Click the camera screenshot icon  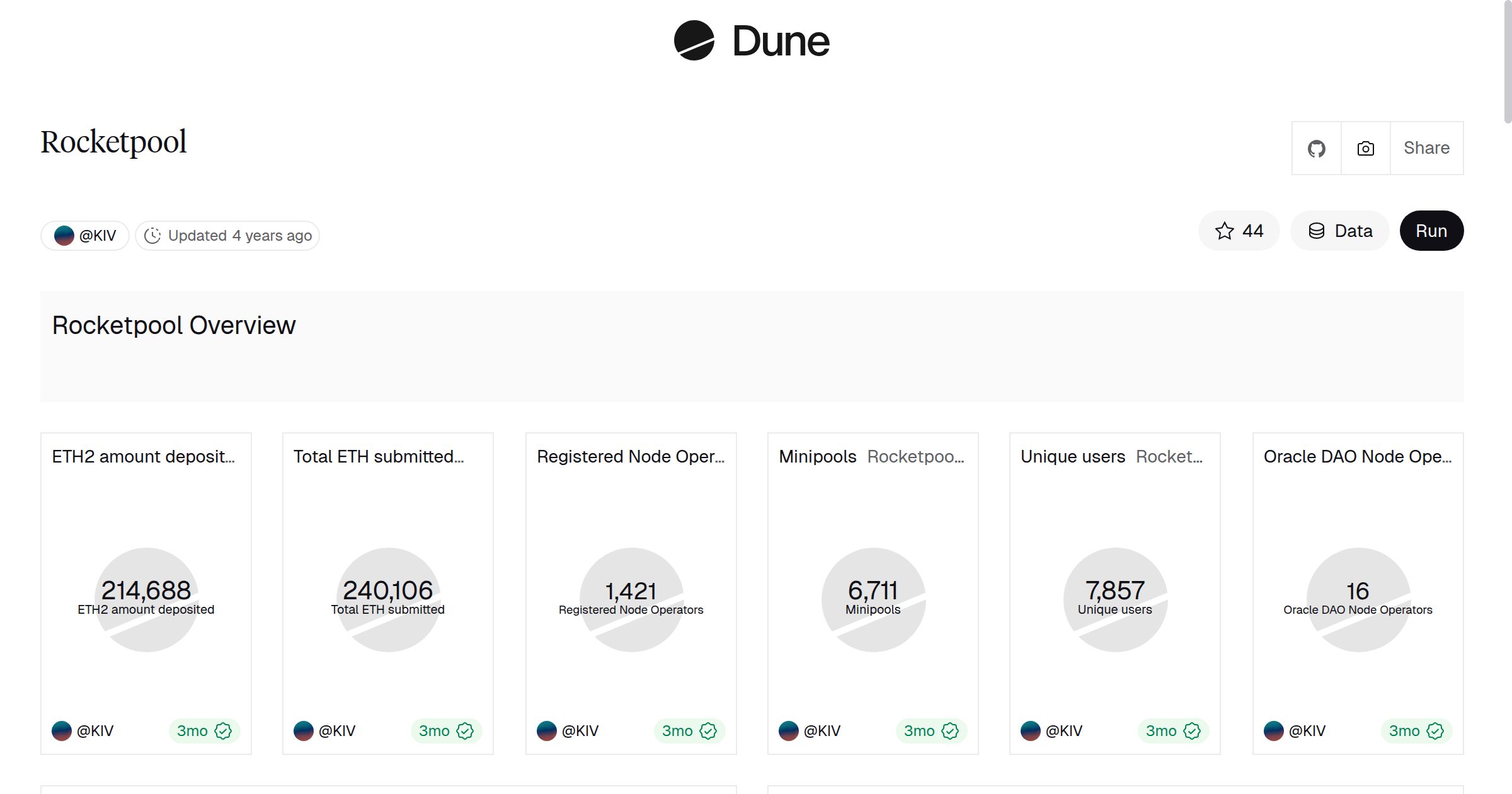1365,148
